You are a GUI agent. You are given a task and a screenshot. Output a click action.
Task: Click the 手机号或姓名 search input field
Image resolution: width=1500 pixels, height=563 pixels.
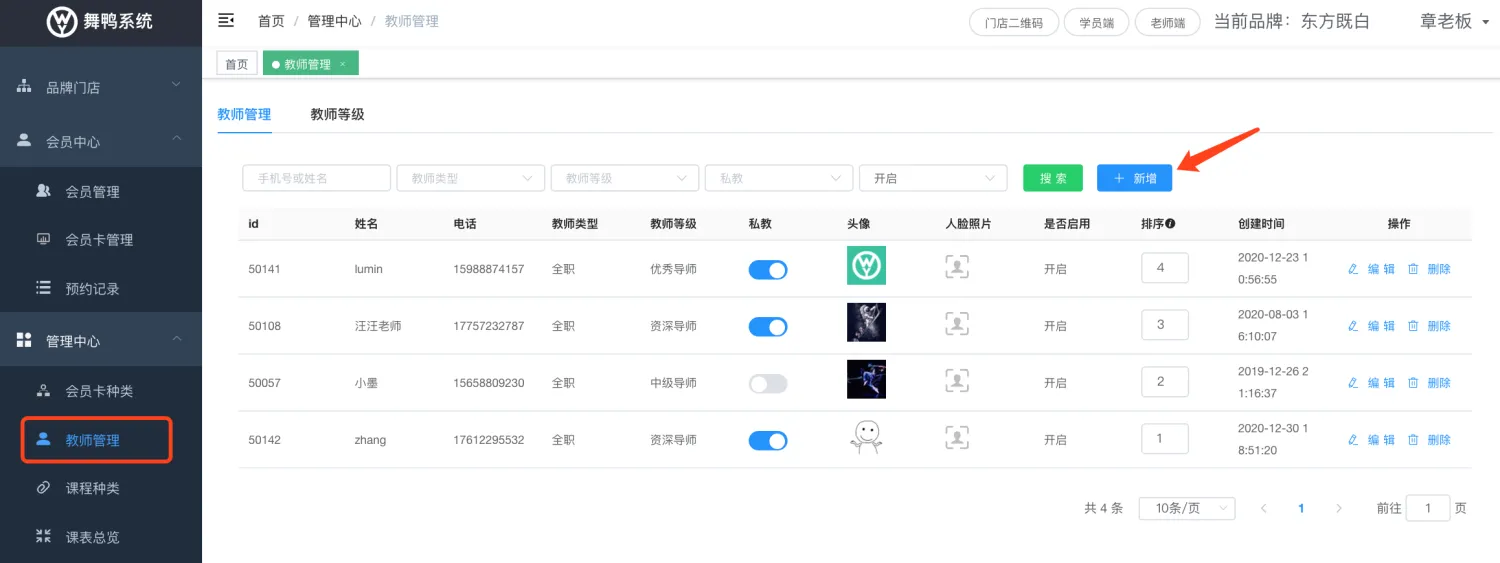(x=316, y=178)
